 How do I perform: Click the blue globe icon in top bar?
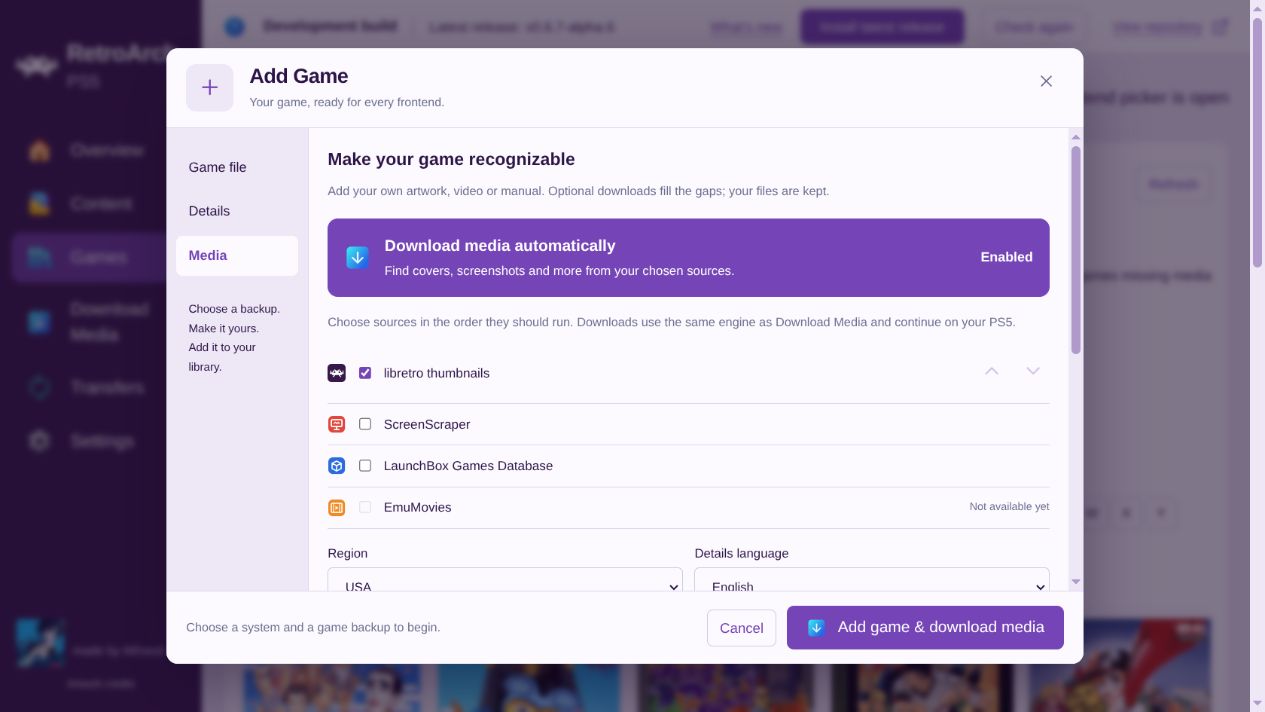point(234,27)
